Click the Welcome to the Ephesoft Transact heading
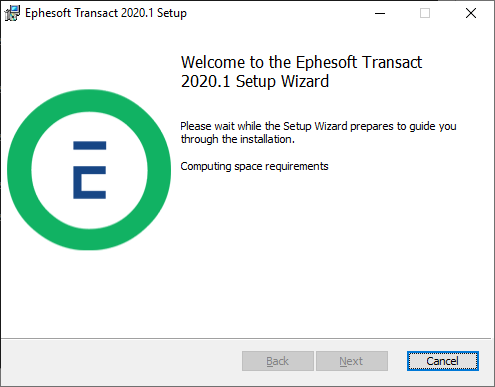The width and height of the screenshot is (495, 387). coord(301,62)
